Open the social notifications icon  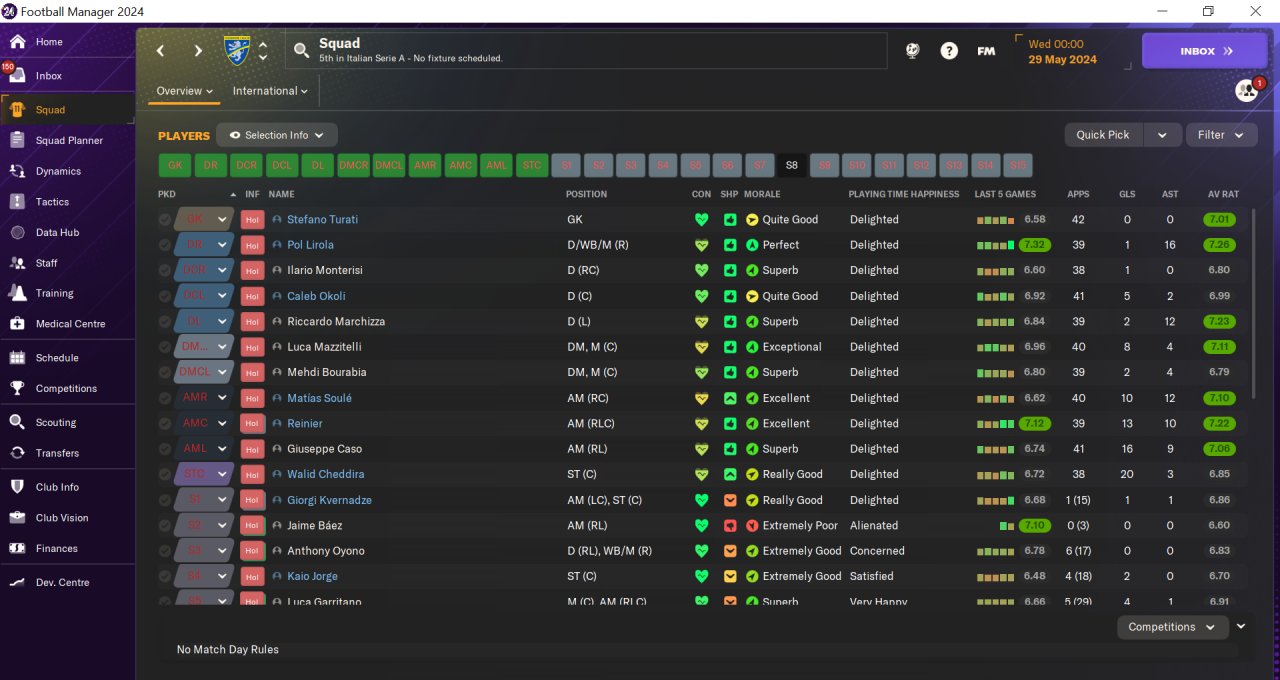1247,90
